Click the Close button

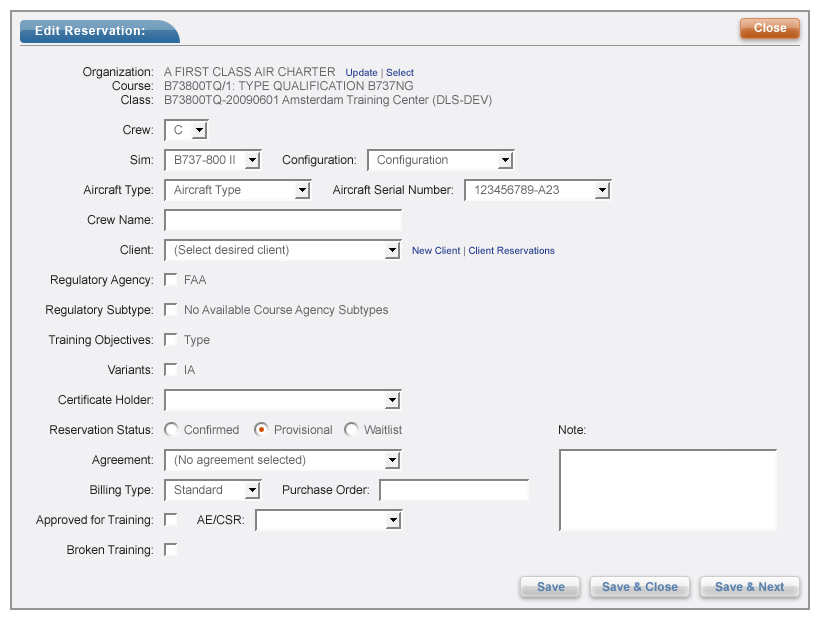769,28
